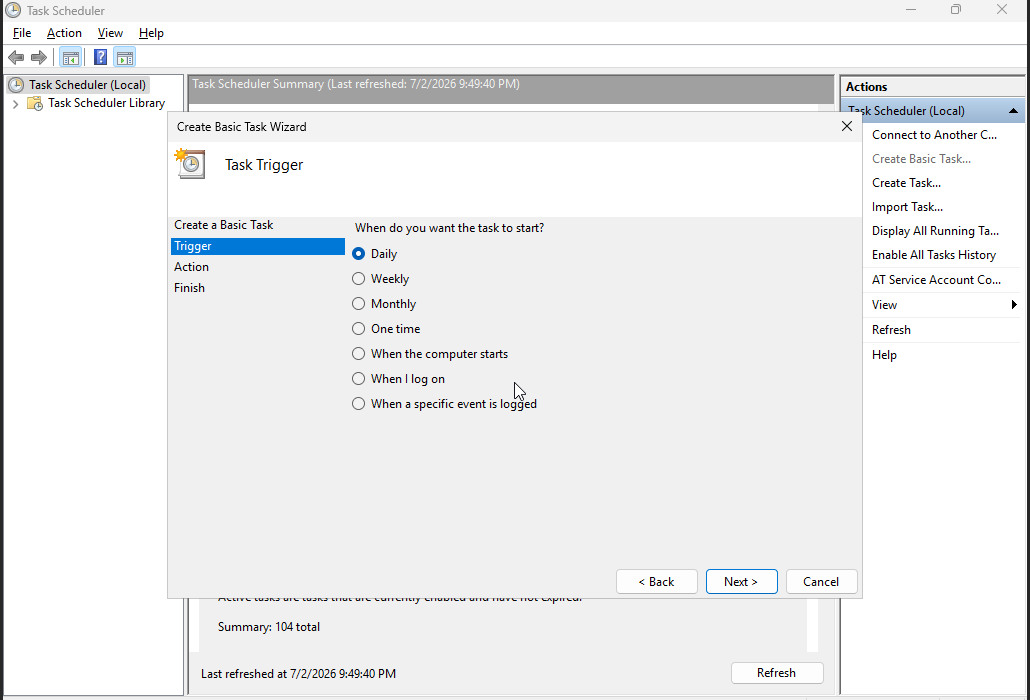Maximize the Task Scheduler window
Viewport: 1030px width, 700px height.
(x=956, y=10)
